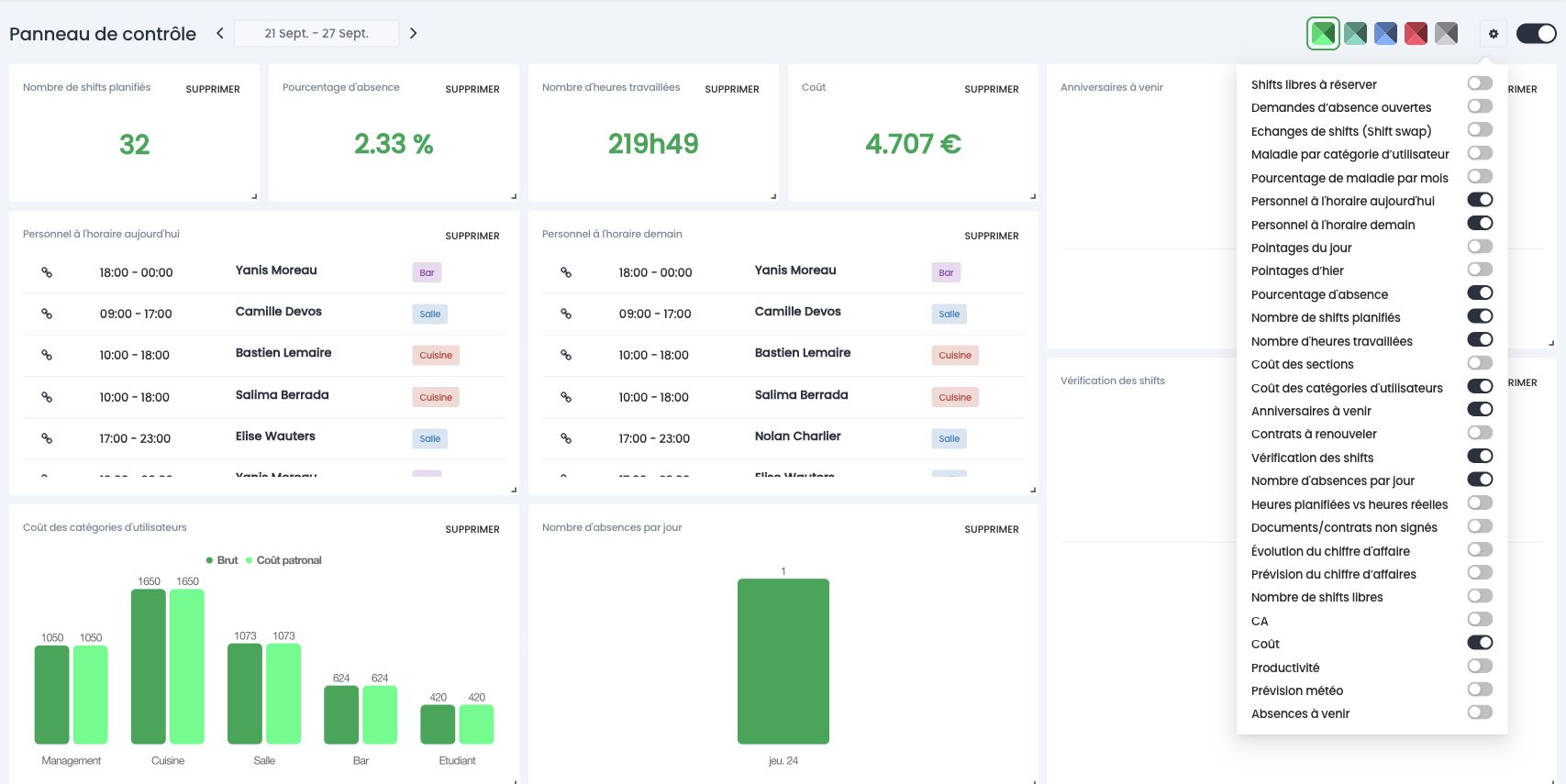Click the jeu. 24 absence bar
1566x784 pixels.
pos(783,661)
